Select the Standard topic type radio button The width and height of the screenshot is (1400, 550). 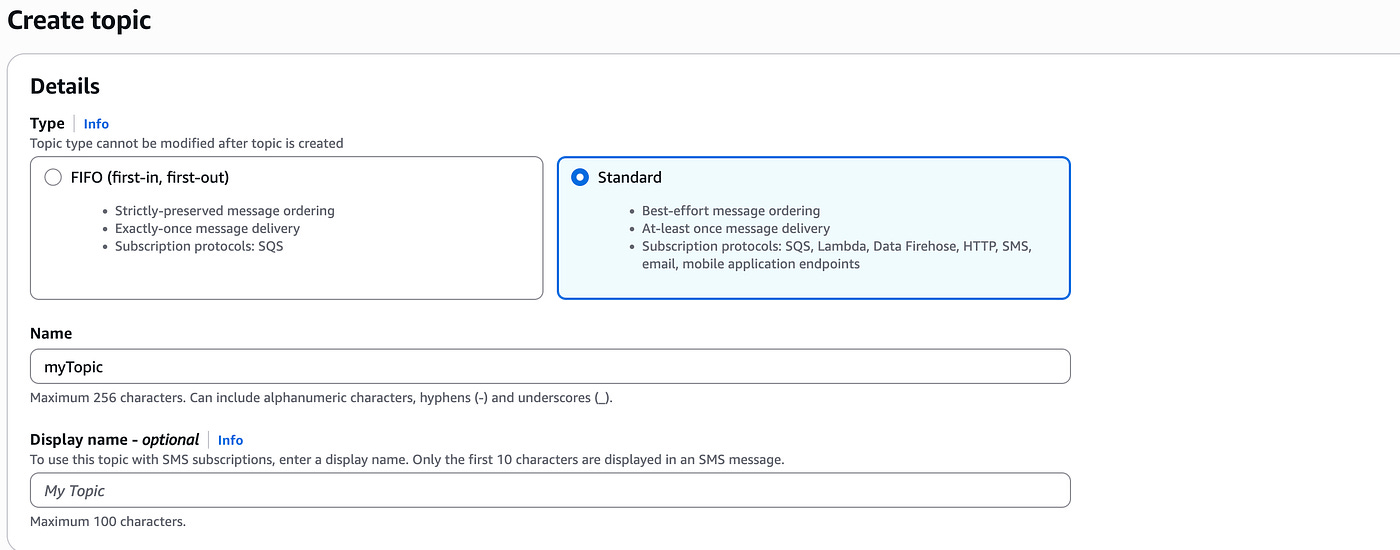point(580,178)
